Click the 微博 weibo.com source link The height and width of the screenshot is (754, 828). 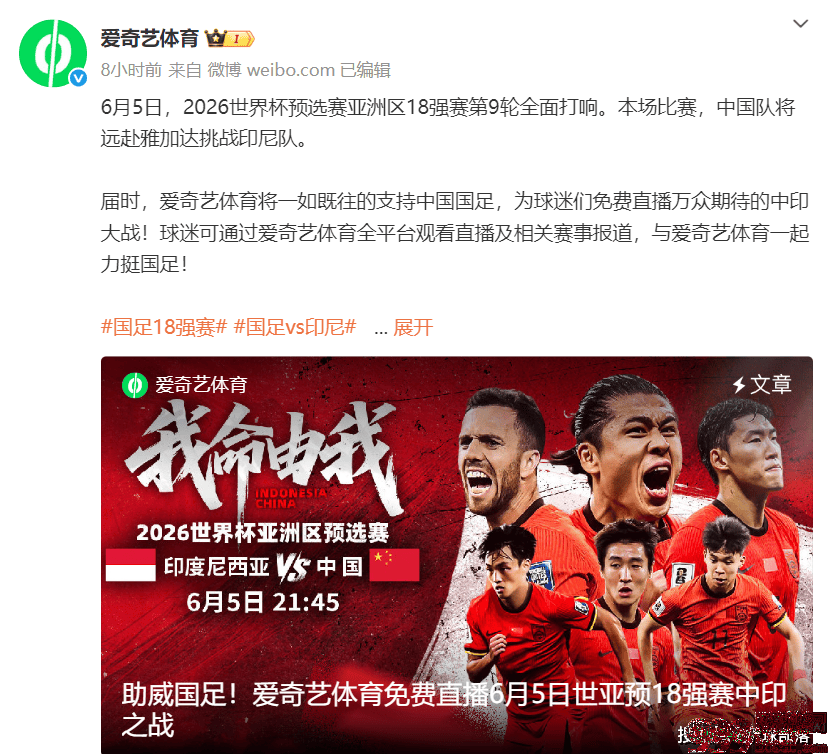click(x=271, y=70)
